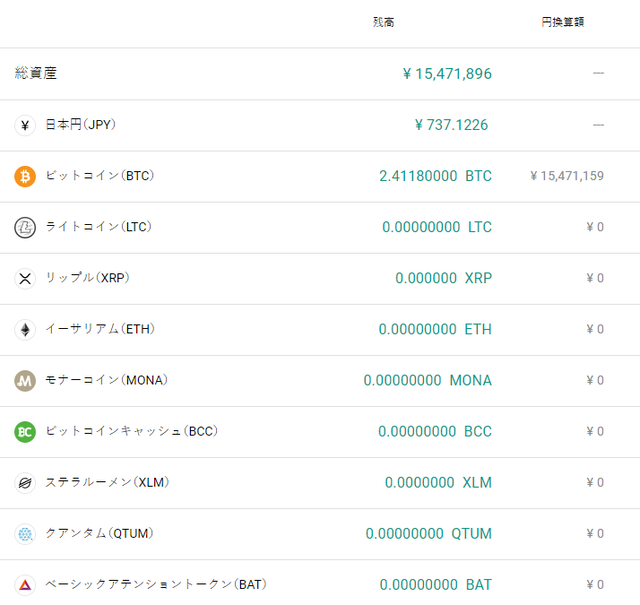The width and height of the screenshot is (640, 605).
Task: Select the 日本円(JPY) row label
Action: tap(80, 125)
